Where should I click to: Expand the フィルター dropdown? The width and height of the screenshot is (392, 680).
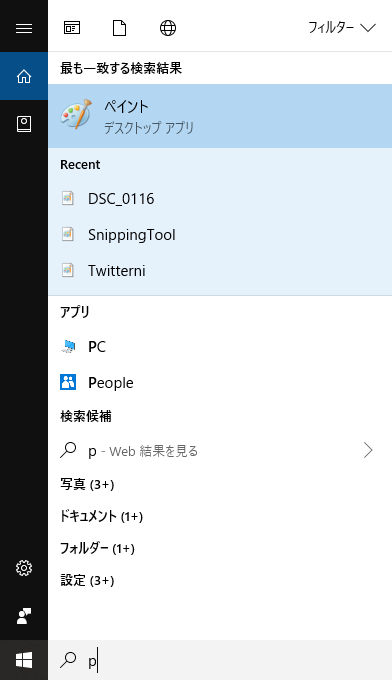click(x=341, y=28)
